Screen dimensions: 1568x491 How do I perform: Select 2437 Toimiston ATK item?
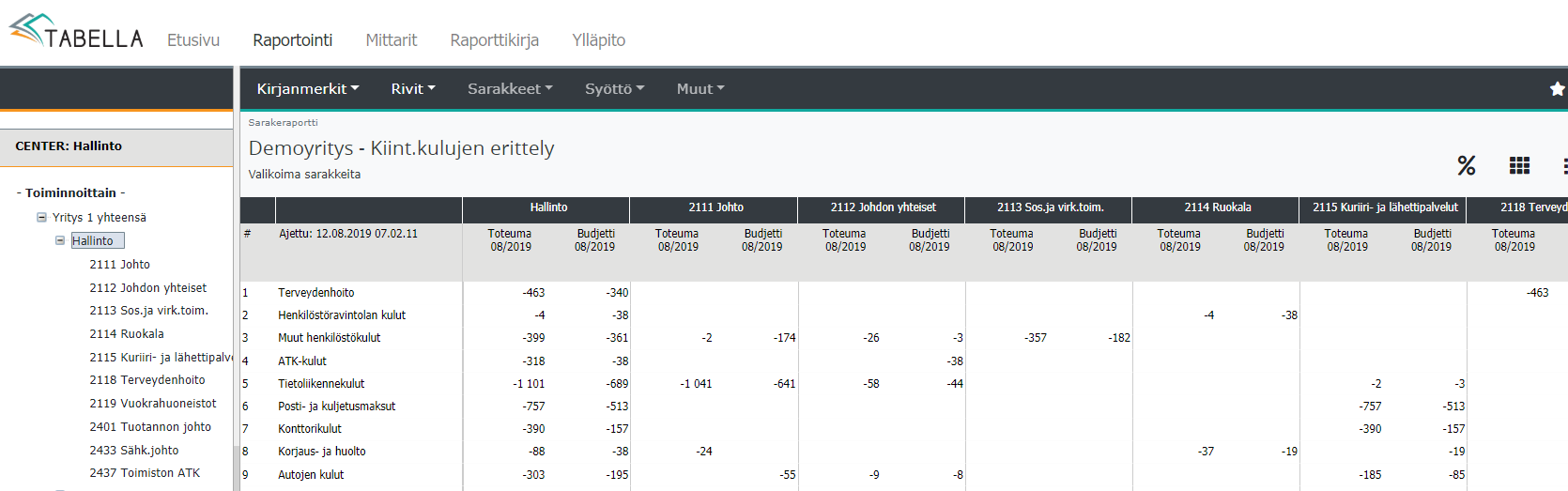tap(145, 473)
